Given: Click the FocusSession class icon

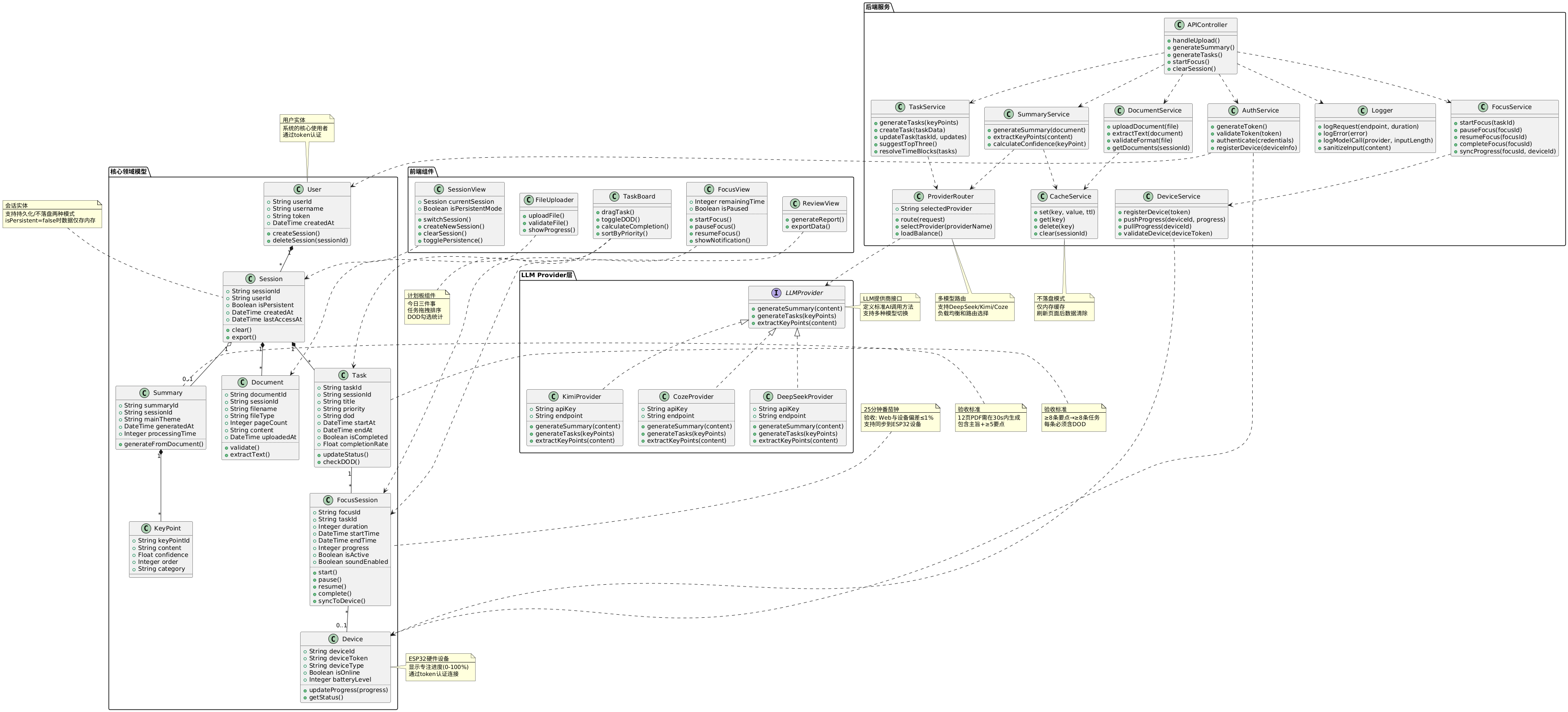Looking at the screenshot, I should click(328, 500).
